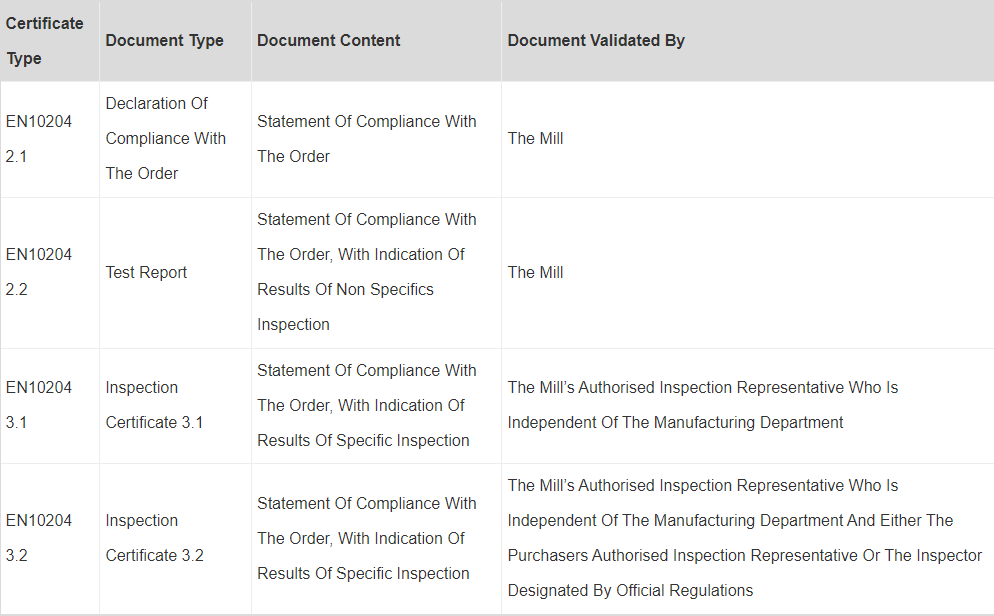The height and width of the screenshot is (616, 994).
Task: Click Declaration Of Compliance With The Order
Action: pyautogui.click(x=165, y=138)
